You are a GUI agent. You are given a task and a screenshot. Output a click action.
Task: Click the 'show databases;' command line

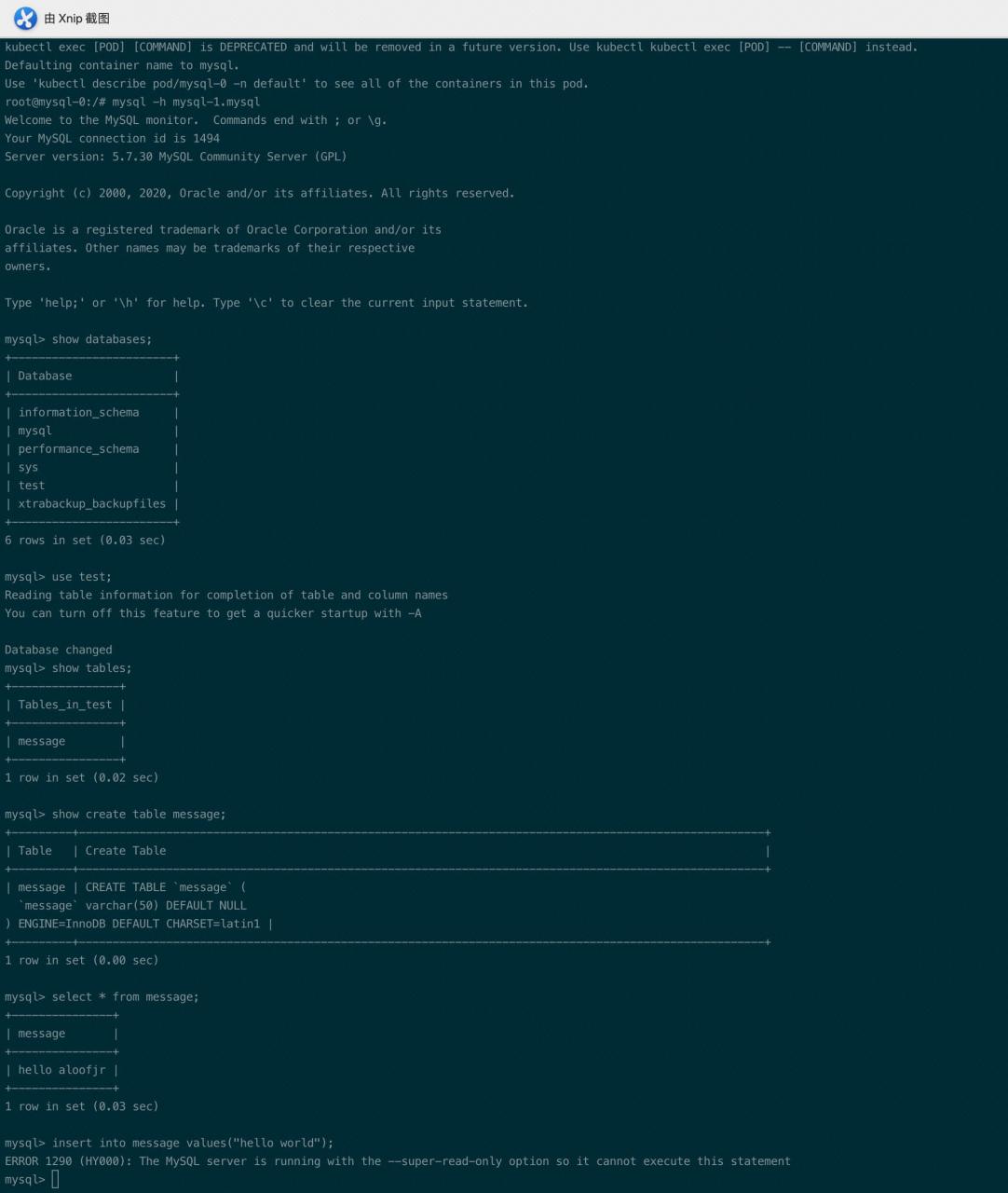(x=78, y=339)
